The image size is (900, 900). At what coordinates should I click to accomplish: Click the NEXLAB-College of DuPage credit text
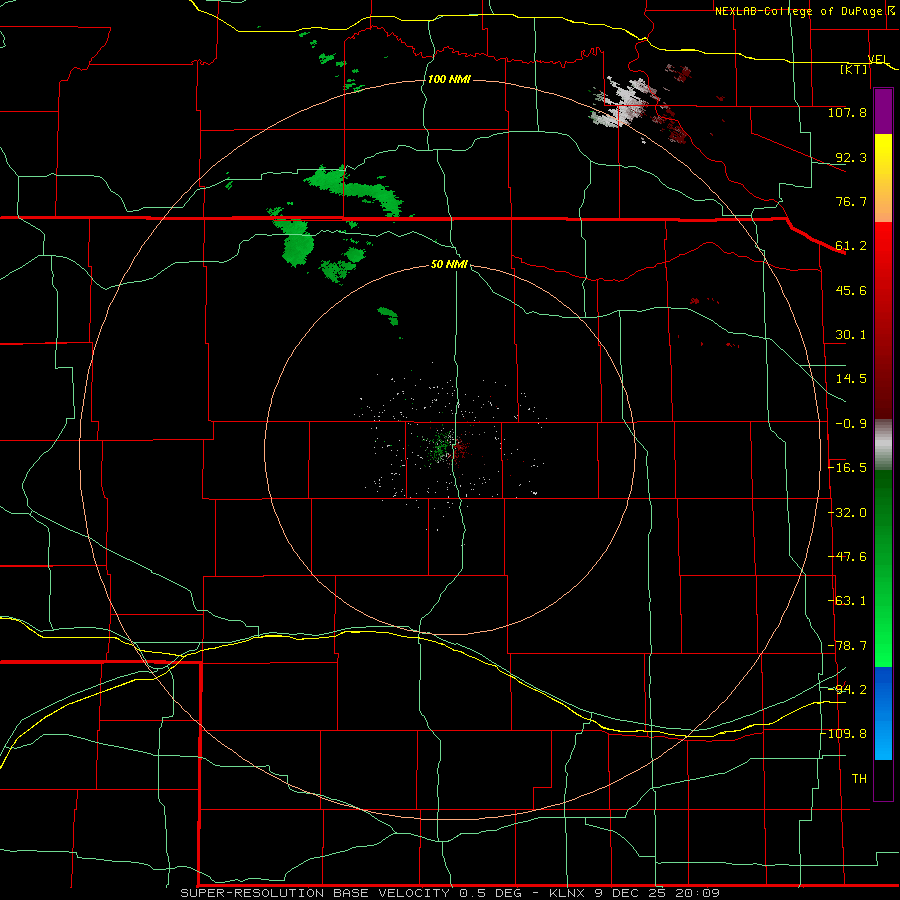point(804,11)
